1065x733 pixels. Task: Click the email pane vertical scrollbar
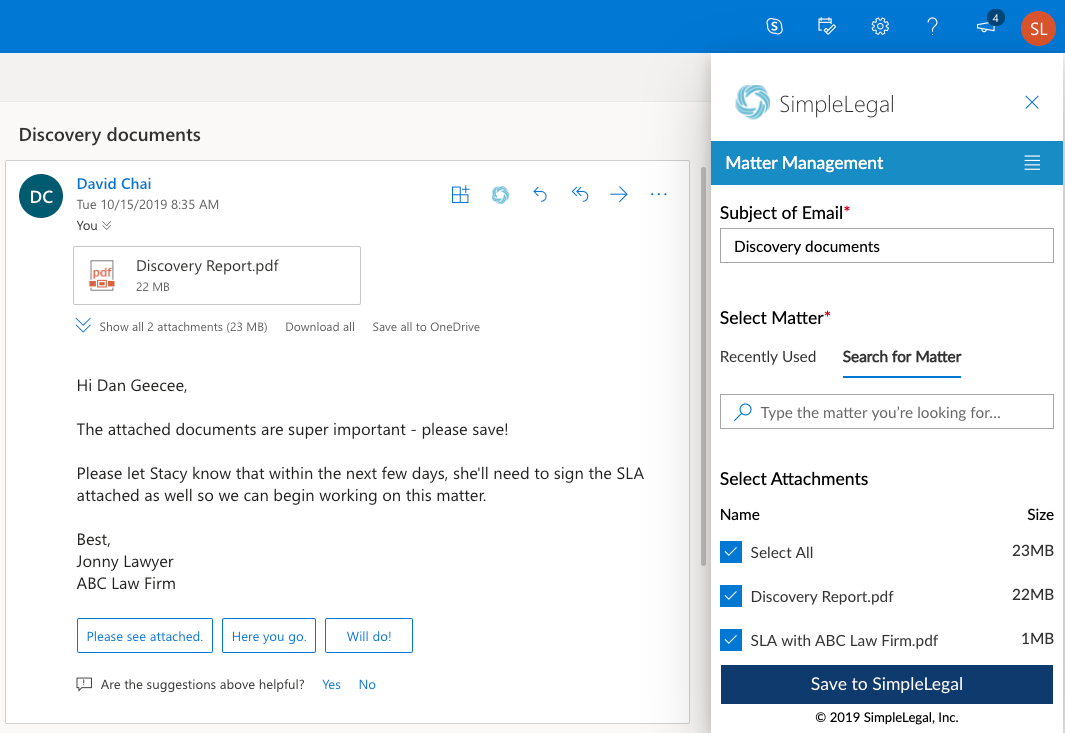(704, 367)
